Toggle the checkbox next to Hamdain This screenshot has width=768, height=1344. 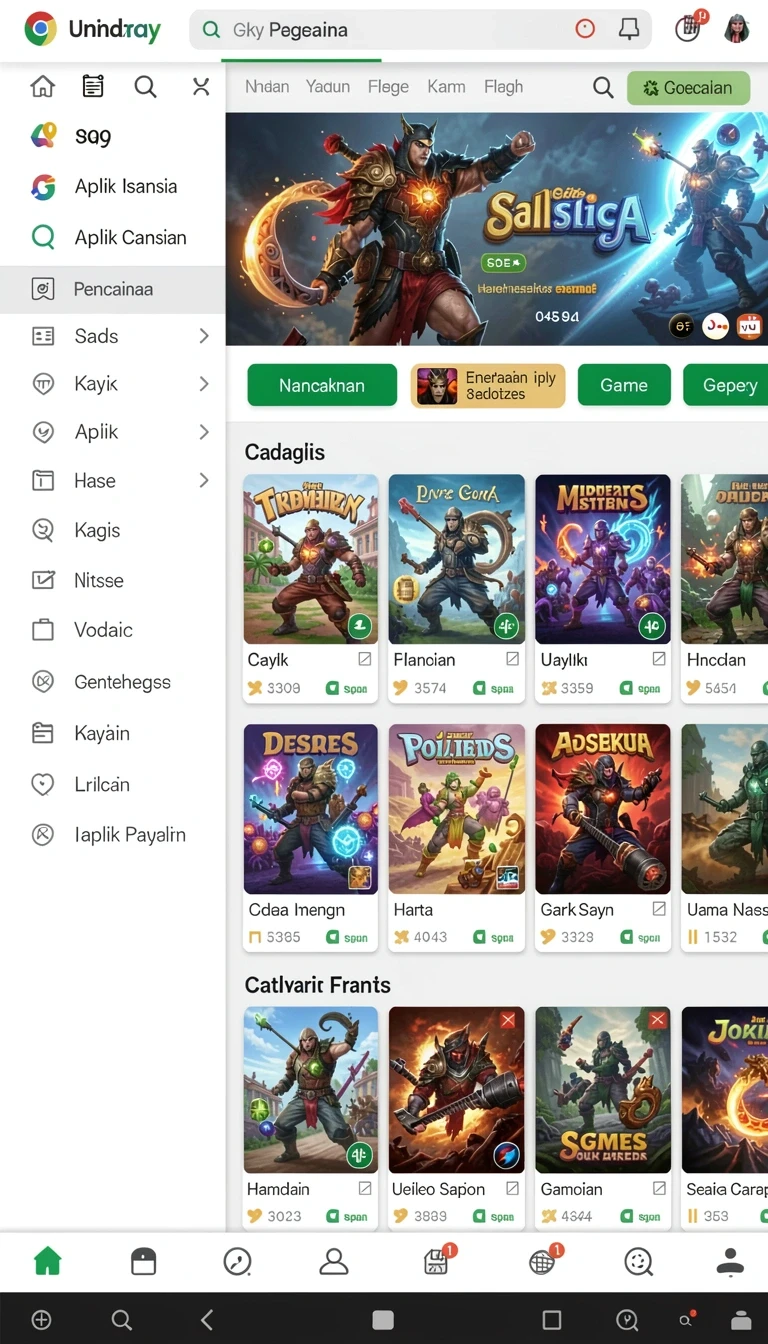click(365, 1189)
